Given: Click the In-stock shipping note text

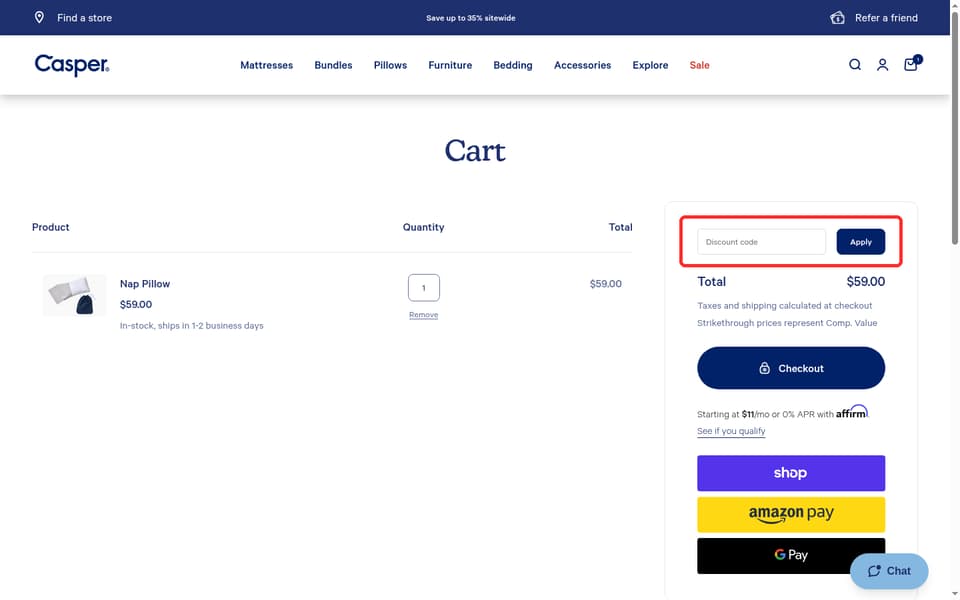Looking at the screenshot, I should pyautogui.click(x=192, y=326).
